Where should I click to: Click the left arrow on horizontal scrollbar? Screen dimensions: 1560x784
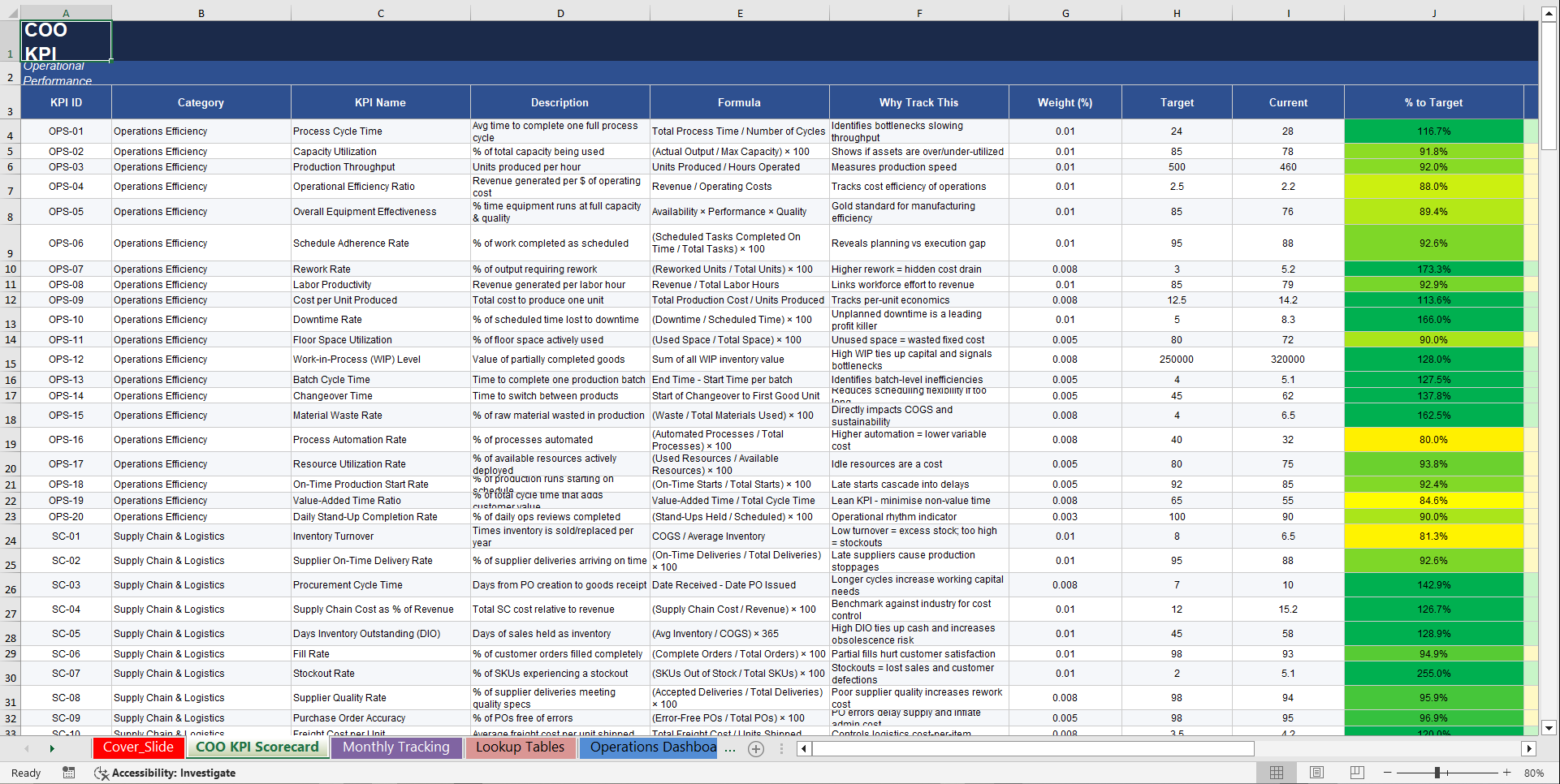(x=803, y=748)
